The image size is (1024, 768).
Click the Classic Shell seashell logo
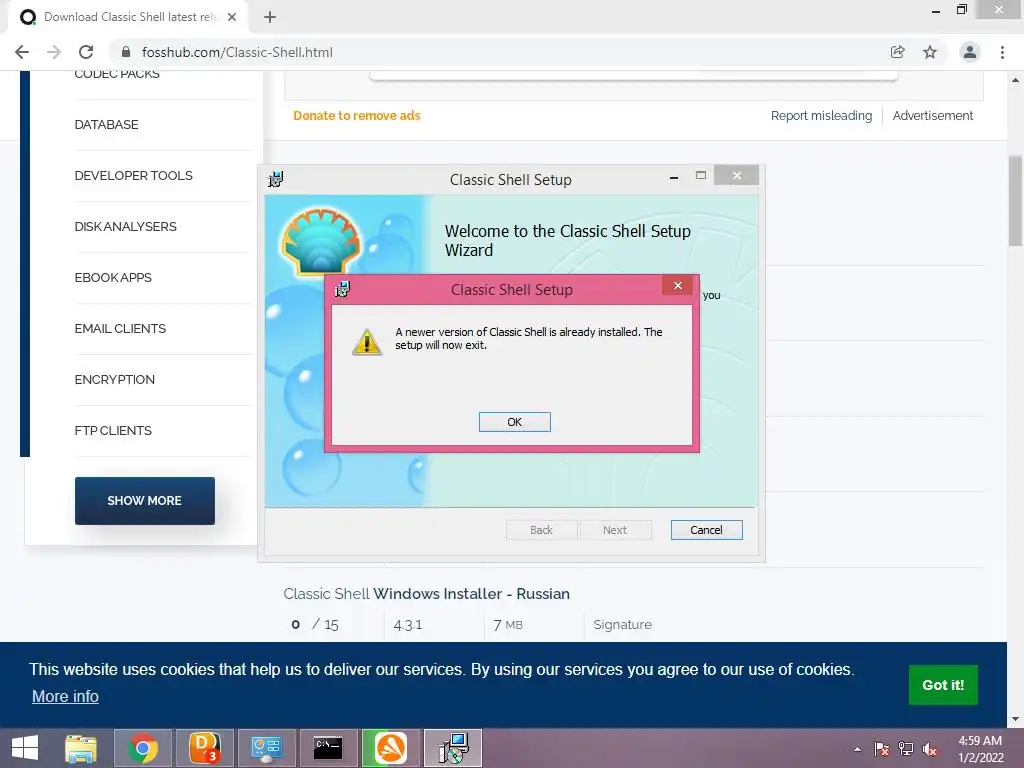pos(321,241)
